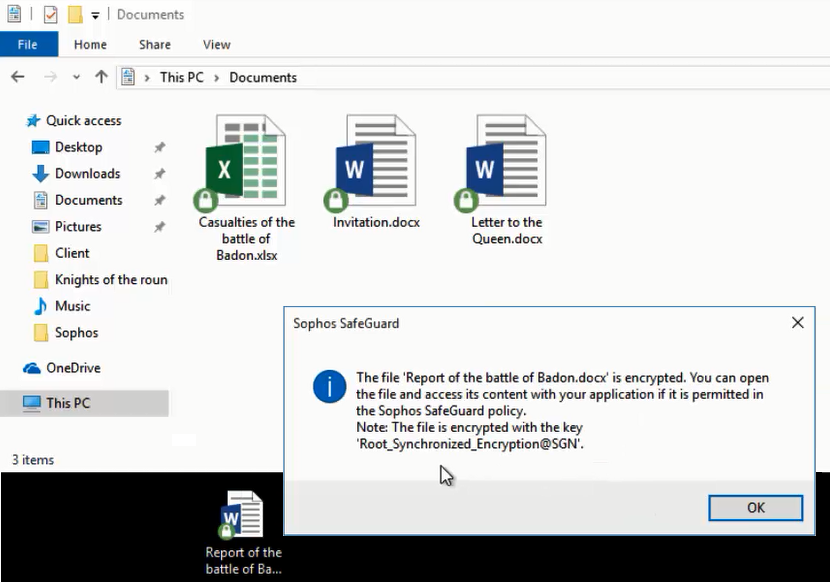
Task: Open the File ribbon tab
Action: pyautogui.click(x=29, y=44)
